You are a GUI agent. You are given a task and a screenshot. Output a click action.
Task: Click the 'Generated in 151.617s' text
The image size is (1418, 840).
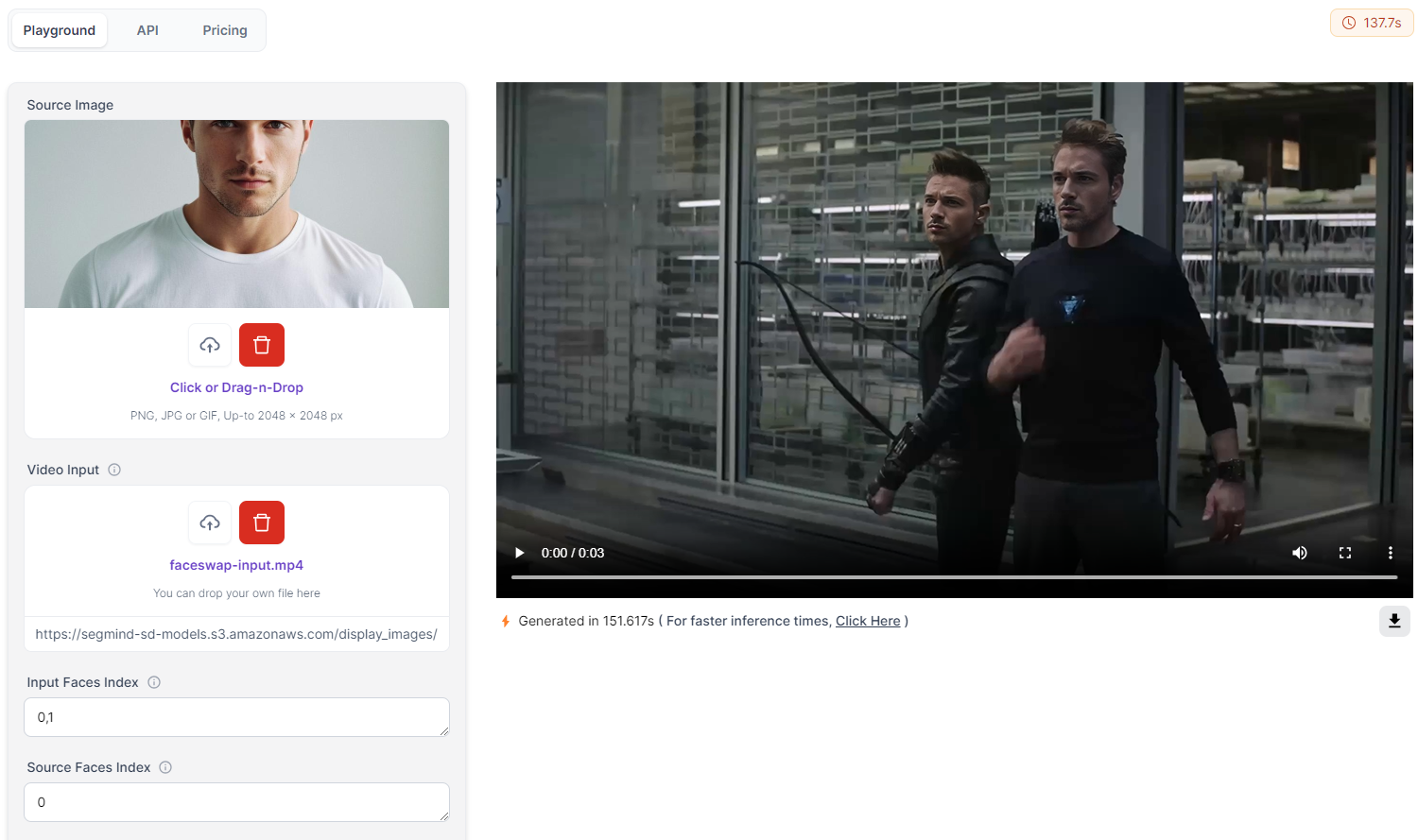tap(586, 621)
